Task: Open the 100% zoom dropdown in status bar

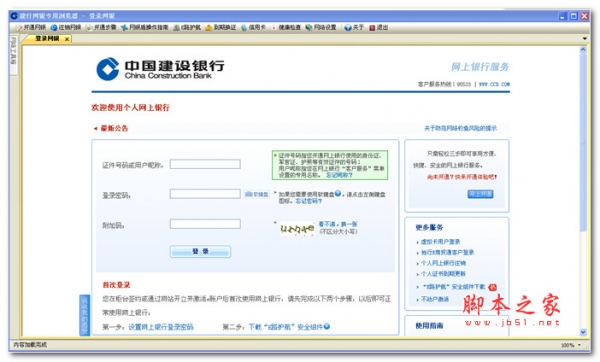Action: pyautogui.click(x=579, y=345)
